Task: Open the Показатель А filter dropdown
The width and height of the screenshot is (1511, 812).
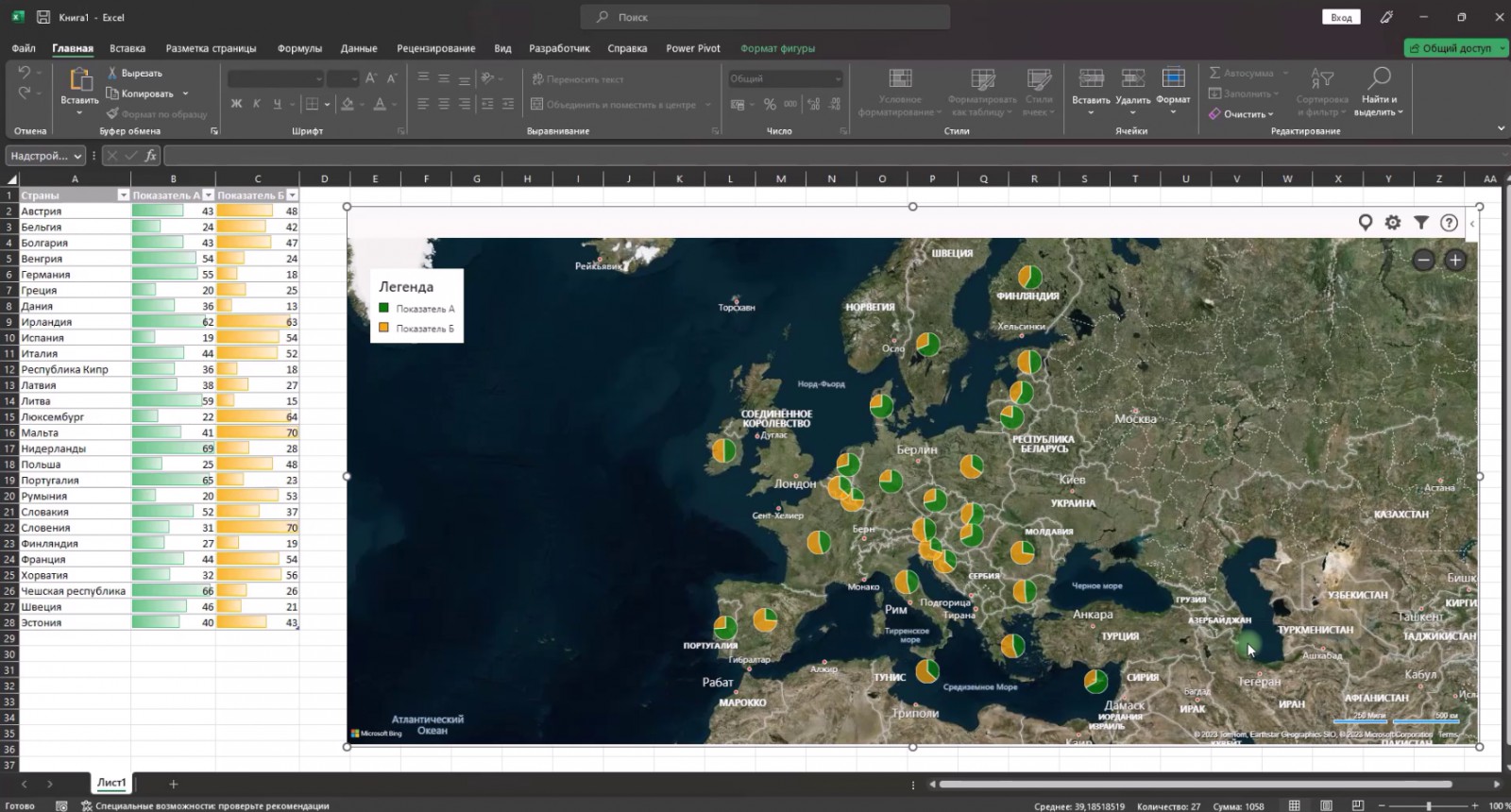Action: [208, 195]
